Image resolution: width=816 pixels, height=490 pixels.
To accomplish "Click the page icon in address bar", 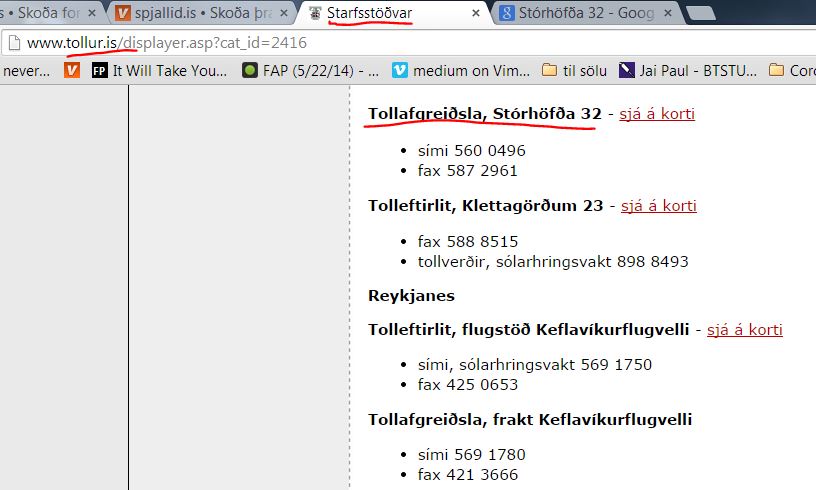I will (12, 44).
